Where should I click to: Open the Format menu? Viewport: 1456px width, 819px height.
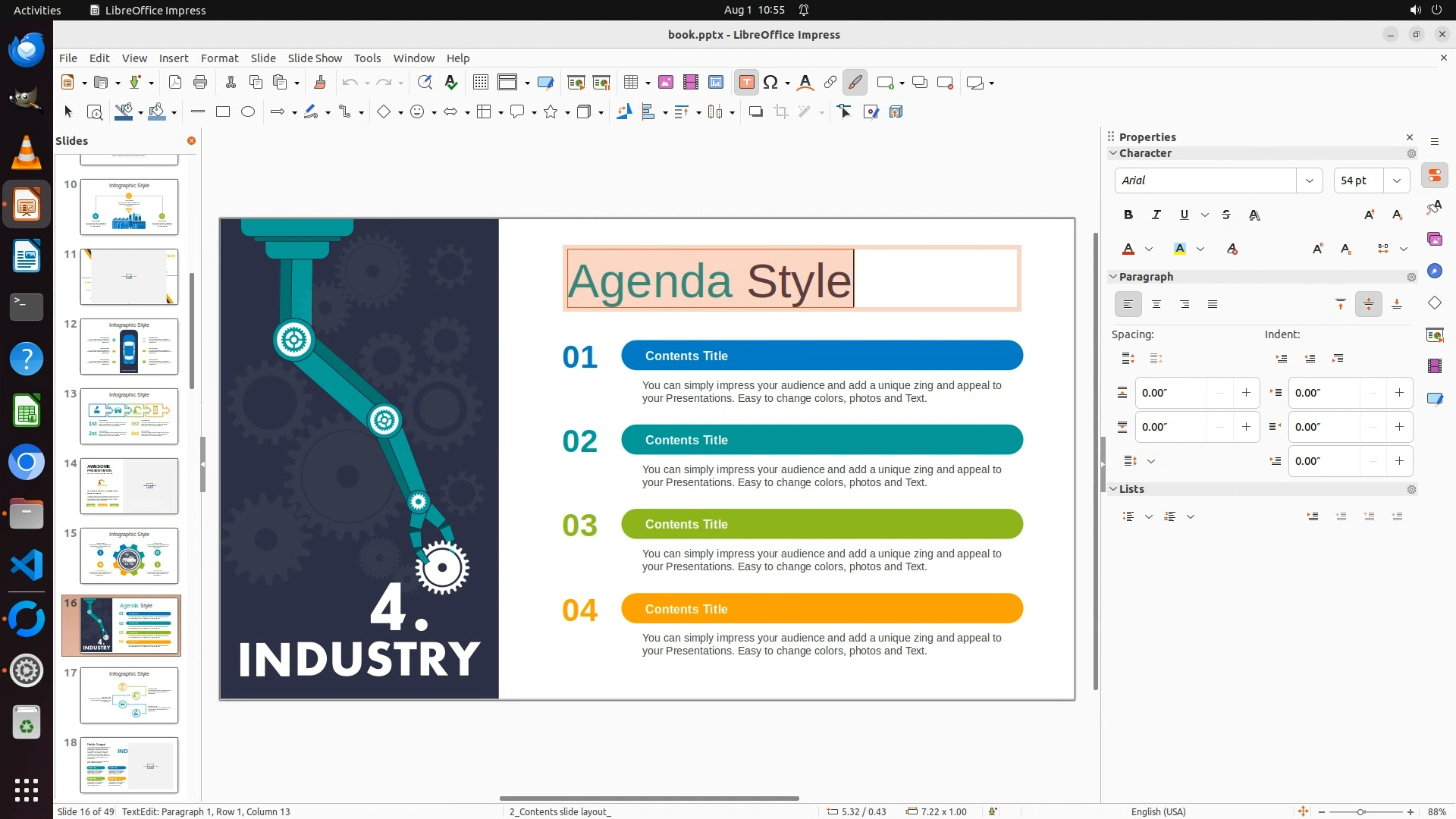pyautogui.click(x=219, y=58)
